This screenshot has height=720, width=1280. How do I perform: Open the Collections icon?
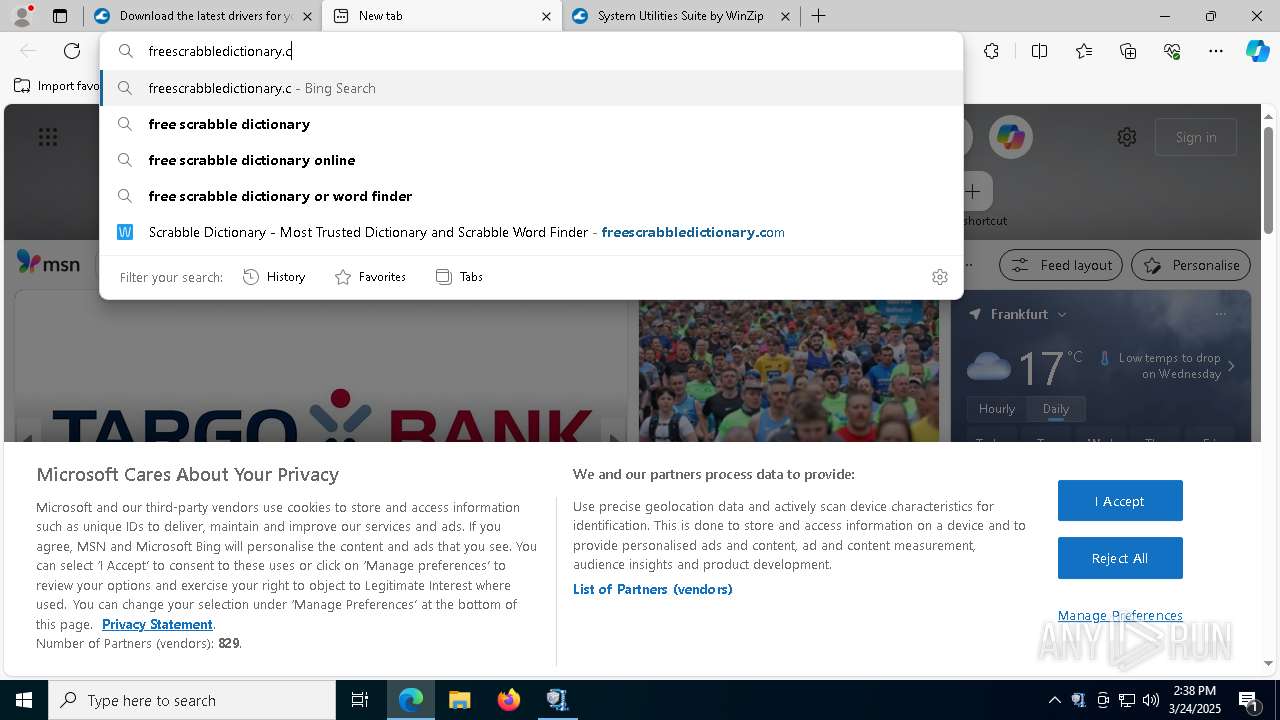(x=1128, y=51)
